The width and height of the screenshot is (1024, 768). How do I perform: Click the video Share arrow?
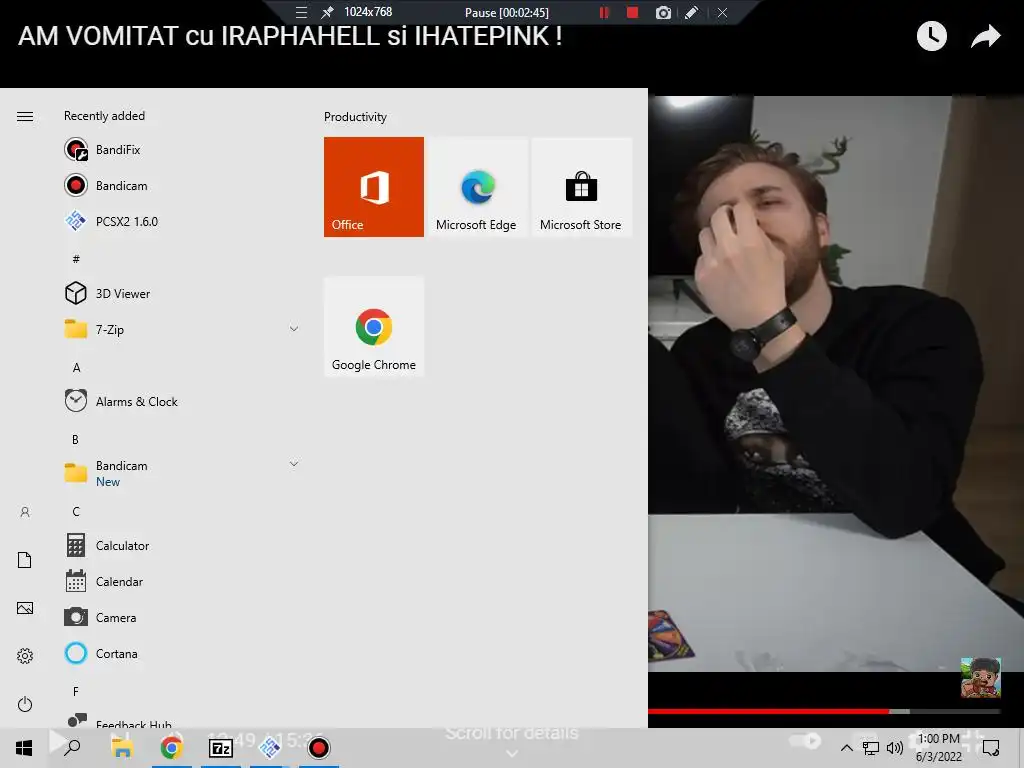(985, 36)
